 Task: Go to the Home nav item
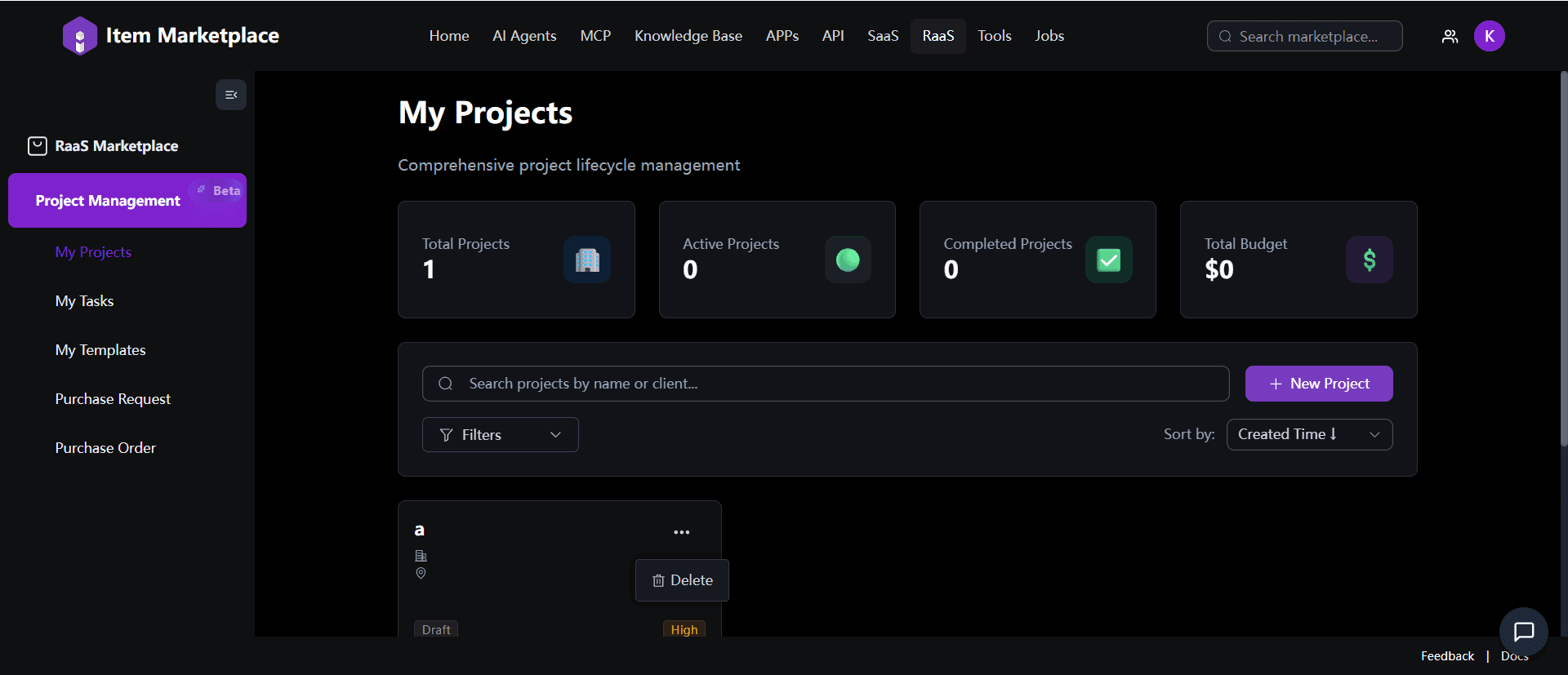[x=449, y=36]
